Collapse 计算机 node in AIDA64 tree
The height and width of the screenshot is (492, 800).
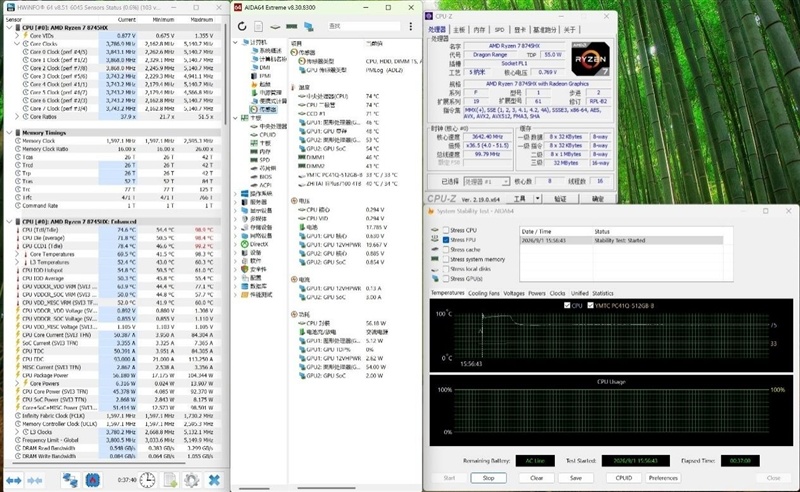235,42
